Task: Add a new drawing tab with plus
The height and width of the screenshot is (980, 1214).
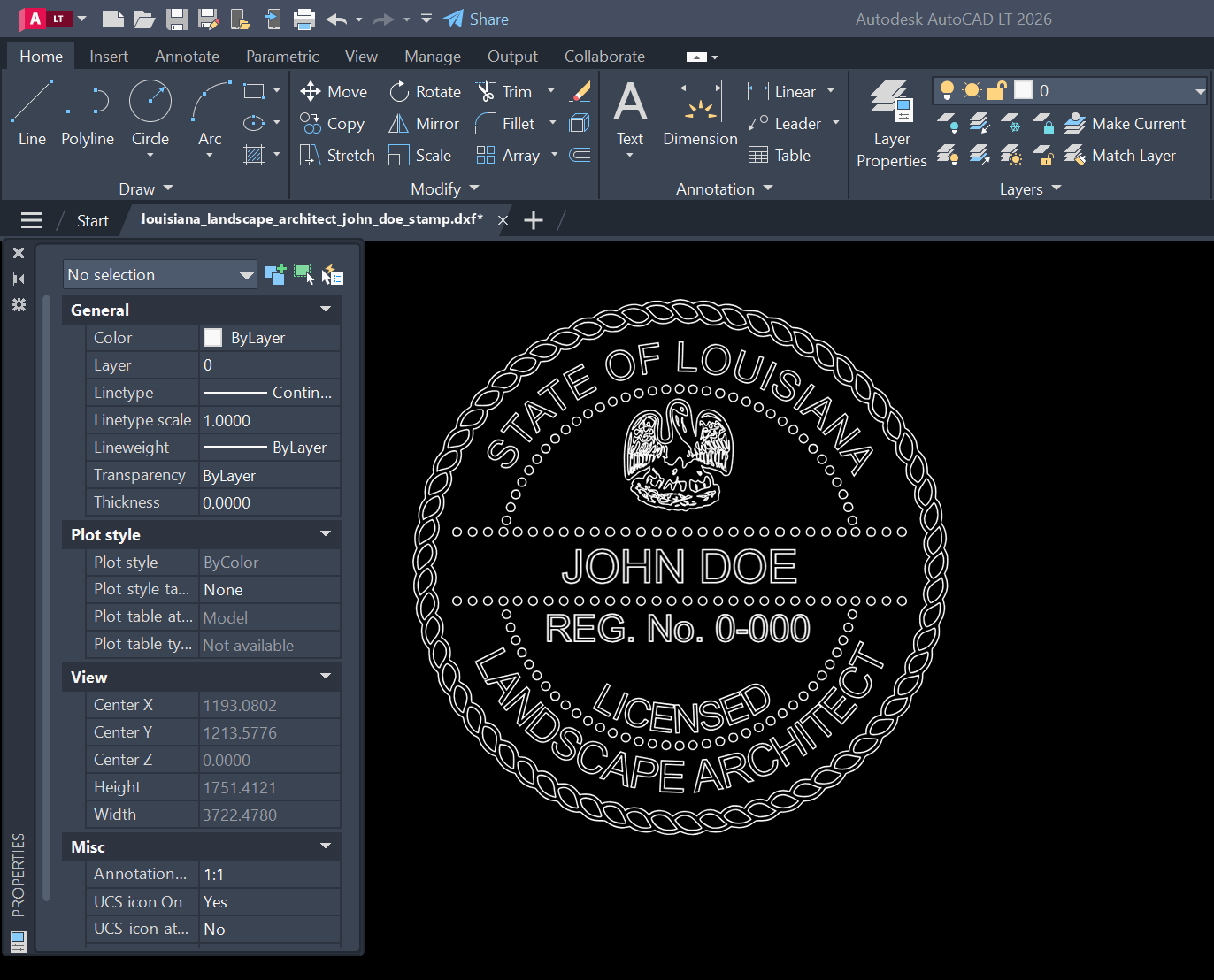Action: pos(534,220)
